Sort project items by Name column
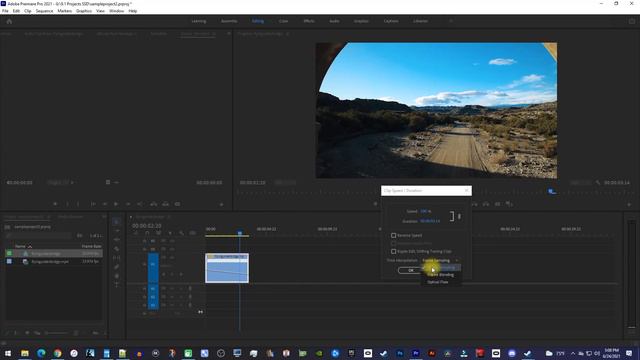 coord(20,246)
